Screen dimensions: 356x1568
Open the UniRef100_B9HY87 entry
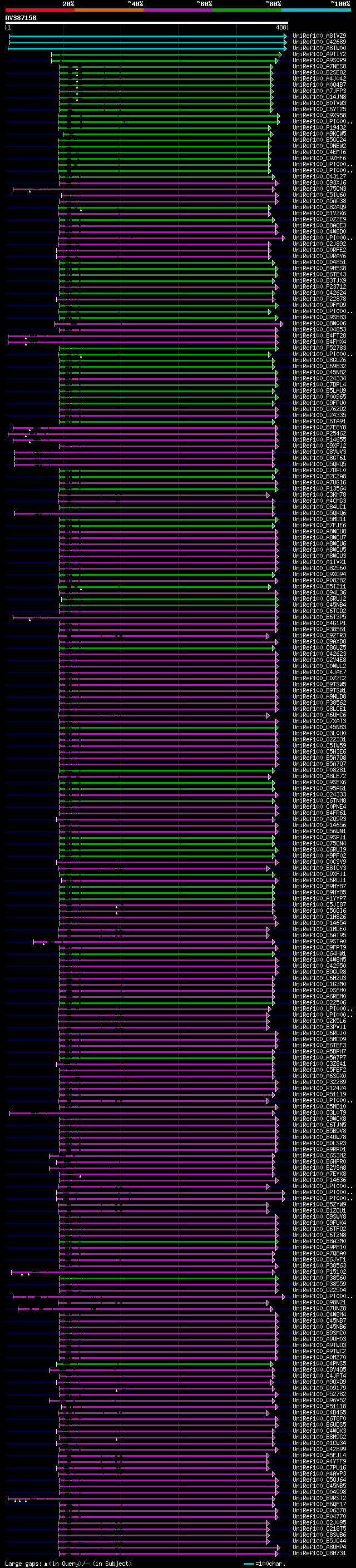pos(319,886)
